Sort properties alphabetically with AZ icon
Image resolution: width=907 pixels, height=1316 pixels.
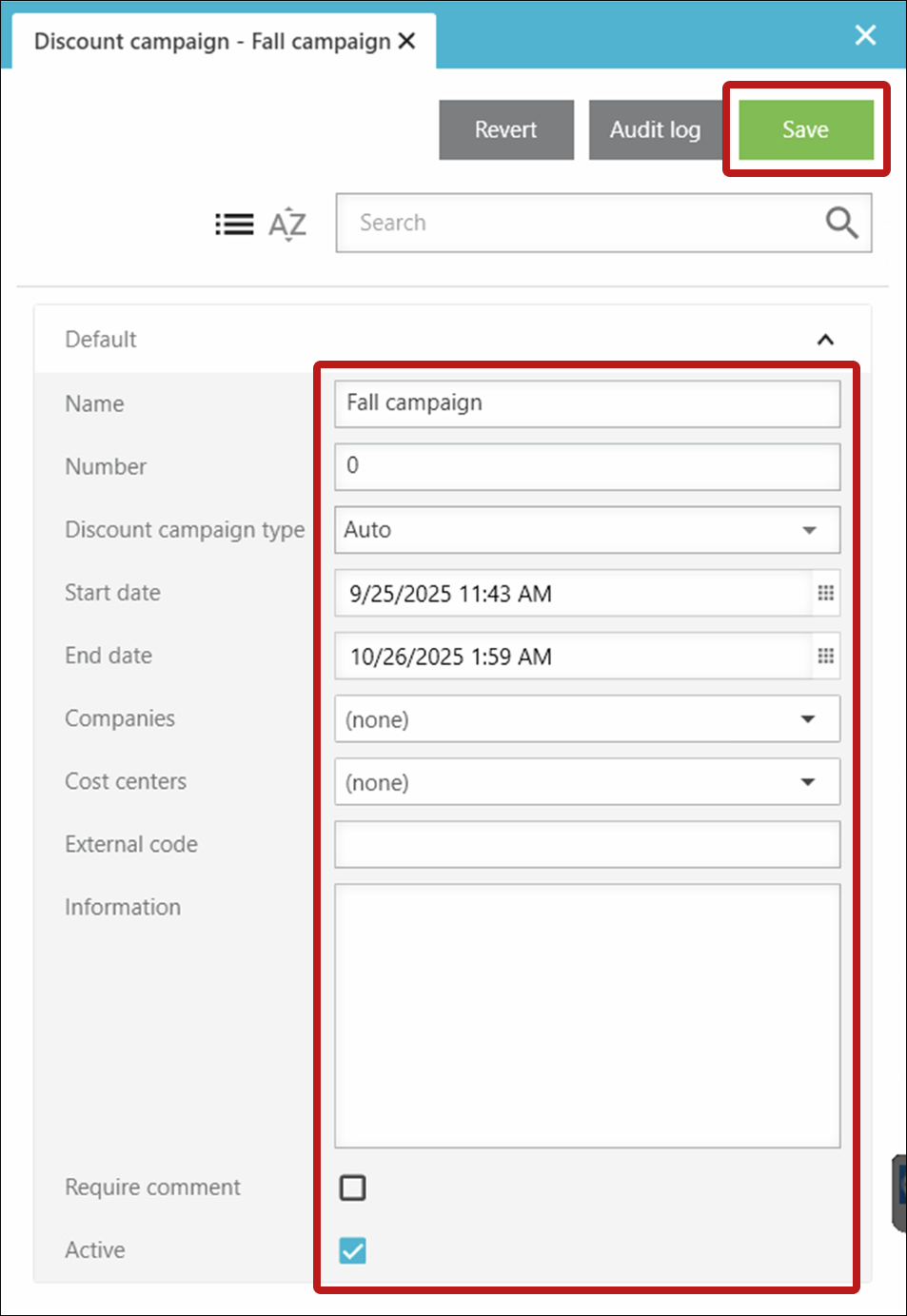[287, 225]
